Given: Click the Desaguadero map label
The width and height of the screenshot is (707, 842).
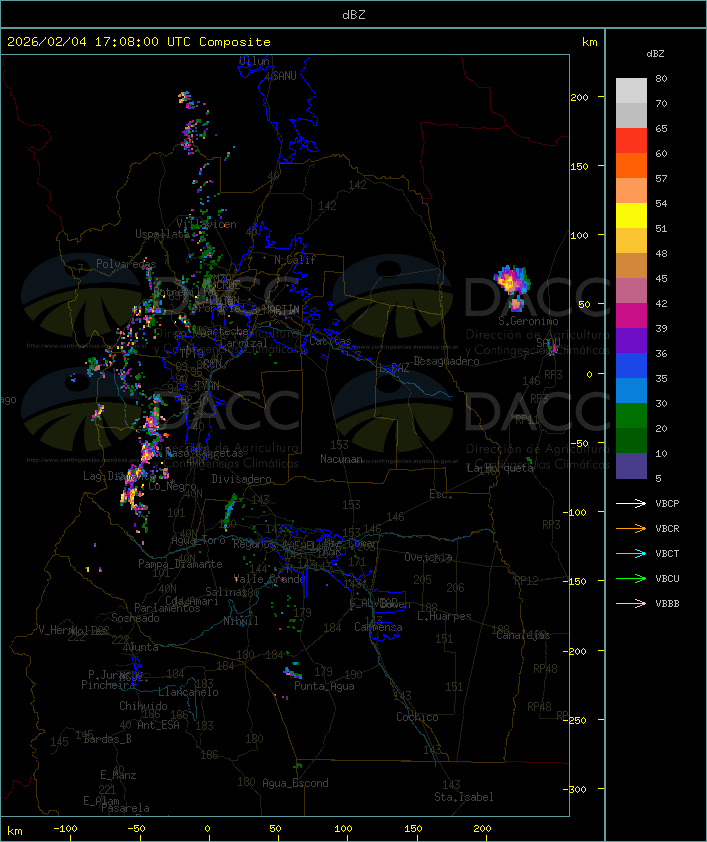Looking at the screenshot, I should (446, 361).
